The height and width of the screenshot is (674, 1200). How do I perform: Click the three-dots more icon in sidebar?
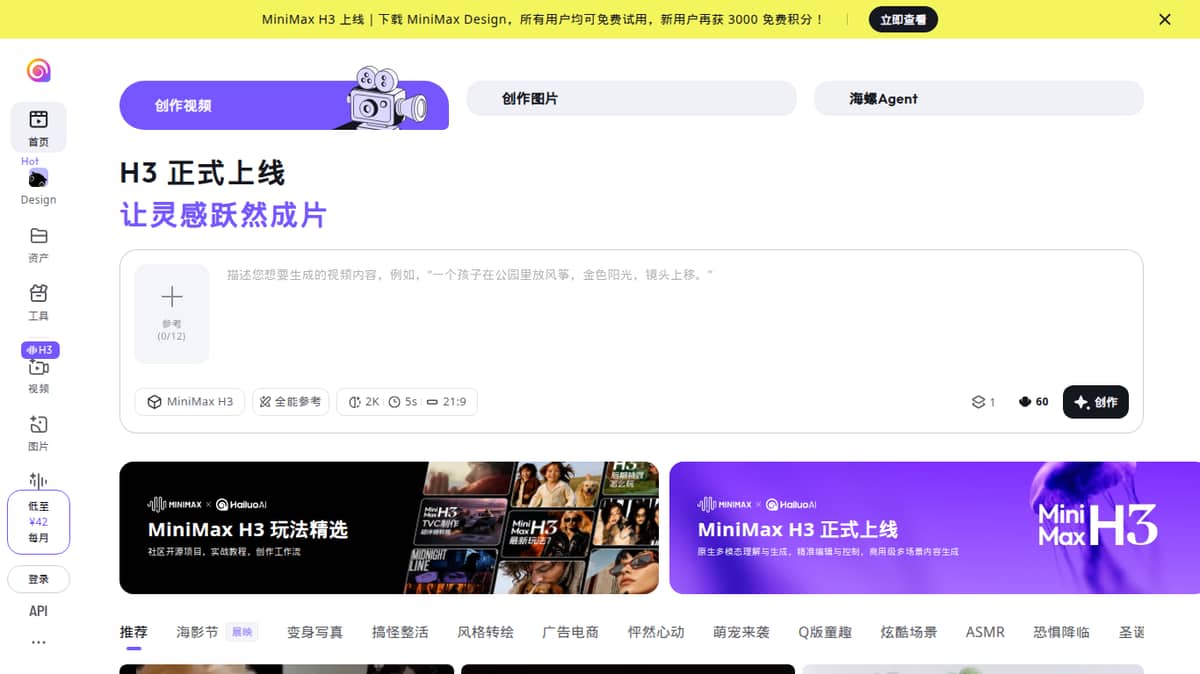point(38,642)
